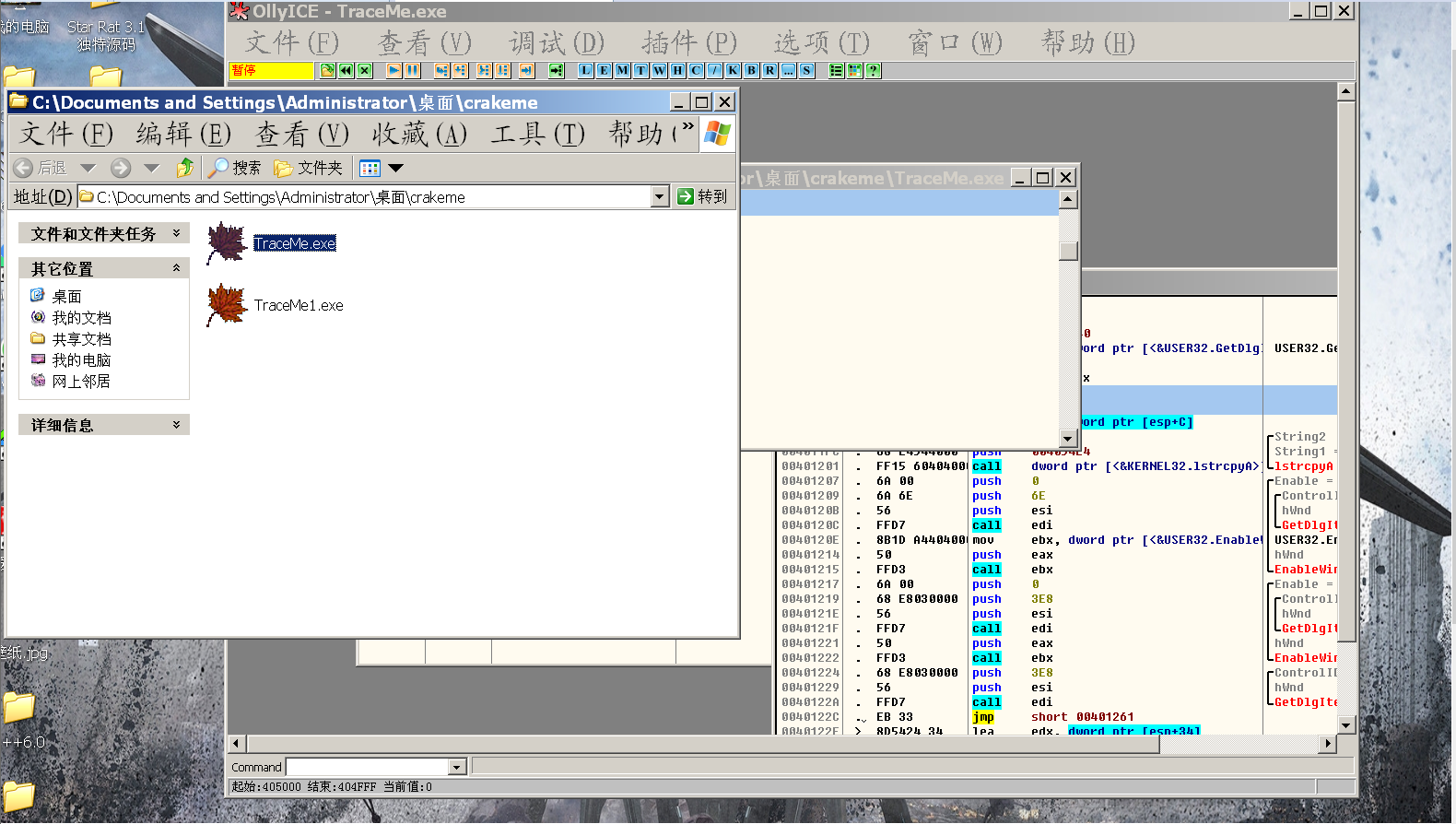Image resolution: width=1456 pixels, height=824 pixels.
Task: Open OllyICE 选项(T) menu
Action: [821, 42]
